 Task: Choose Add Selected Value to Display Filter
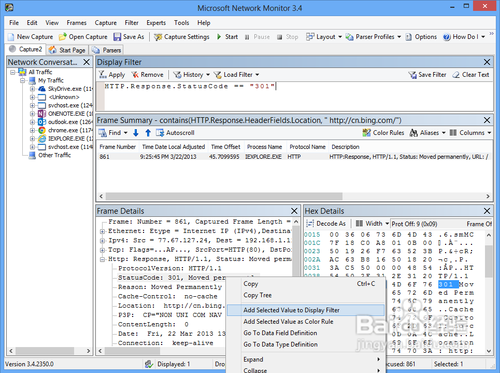[306, 310]
